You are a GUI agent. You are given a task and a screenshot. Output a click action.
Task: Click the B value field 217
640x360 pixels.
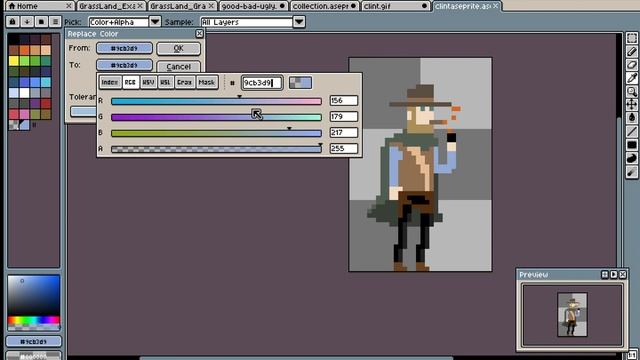tap(344, 133)
